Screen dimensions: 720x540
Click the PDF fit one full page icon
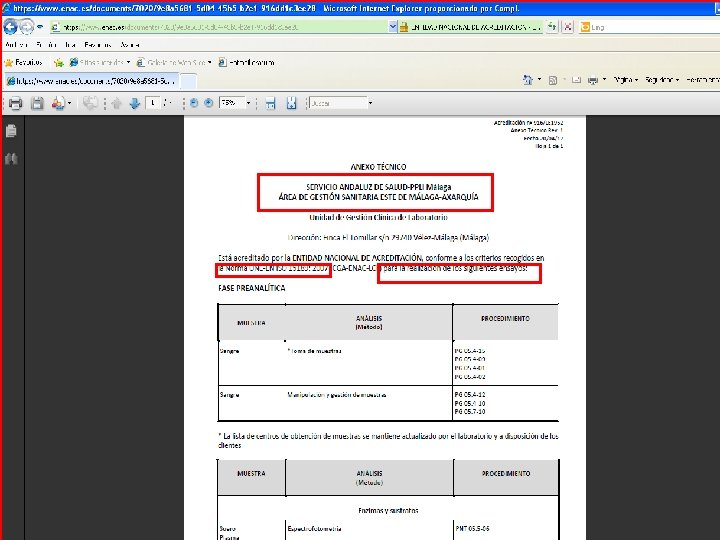click(x=291, y=103)
